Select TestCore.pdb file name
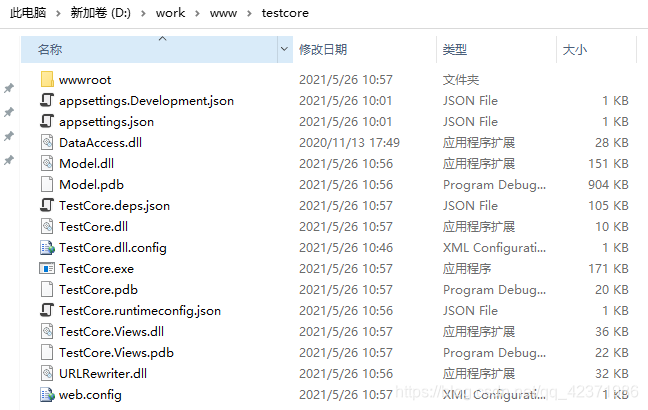The image size is (648, 410). [98, 290]
